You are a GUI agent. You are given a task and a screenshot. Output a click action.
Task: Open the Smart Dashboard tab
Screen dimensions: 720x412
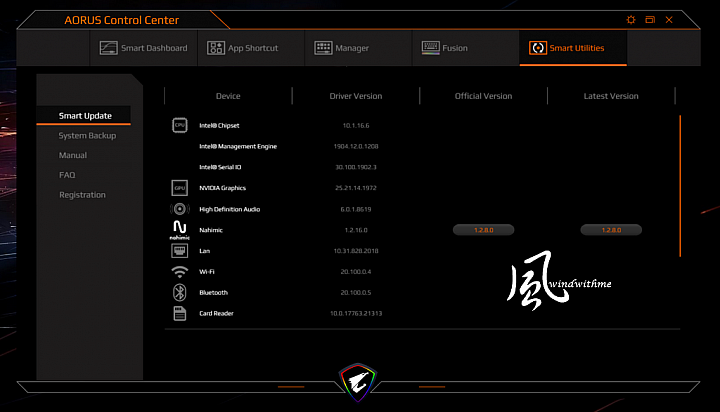pos(144,48)
